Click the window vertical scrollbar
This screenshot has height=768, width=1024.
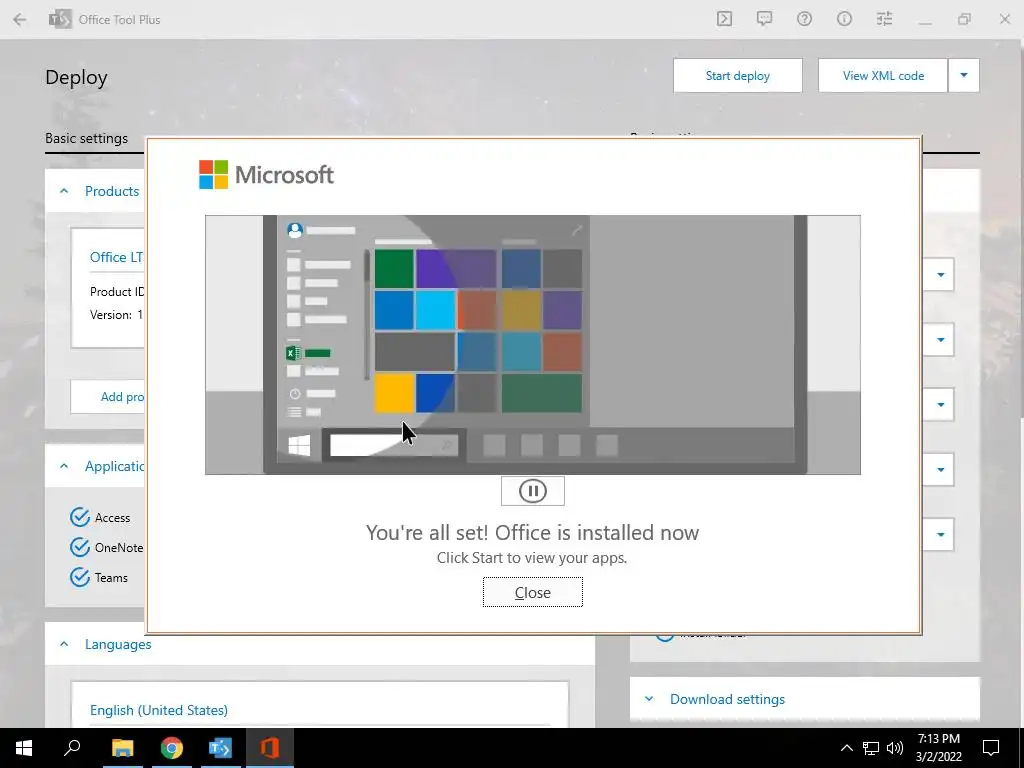[1021, 229]
